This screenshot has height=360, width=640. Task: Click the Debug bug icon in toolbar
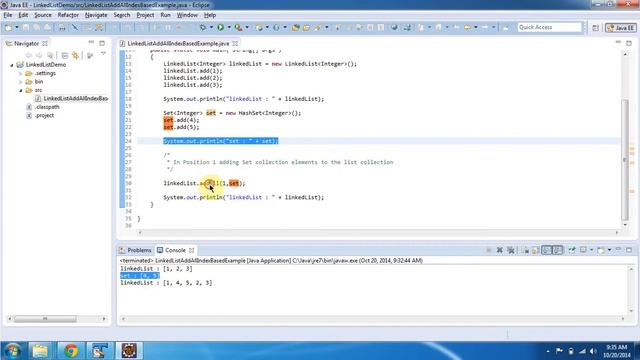coord(202,27)
